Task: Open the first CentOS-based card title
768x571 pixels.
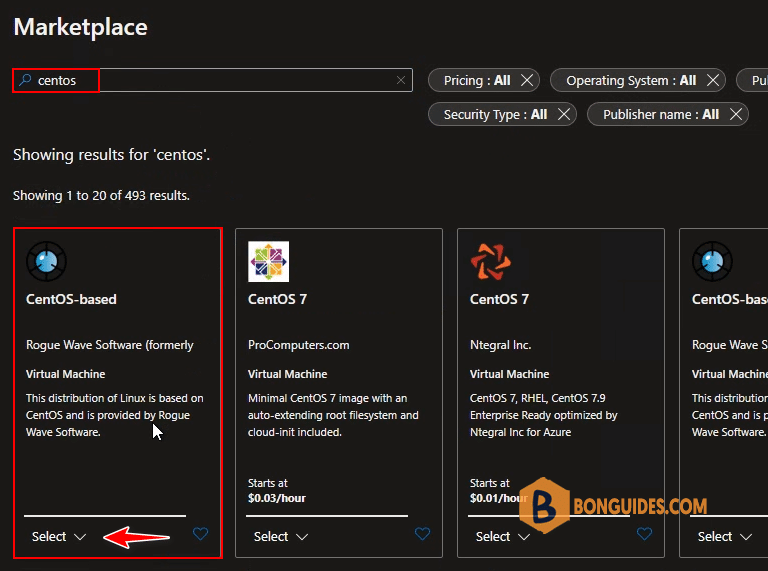Action: click(71, 299)
